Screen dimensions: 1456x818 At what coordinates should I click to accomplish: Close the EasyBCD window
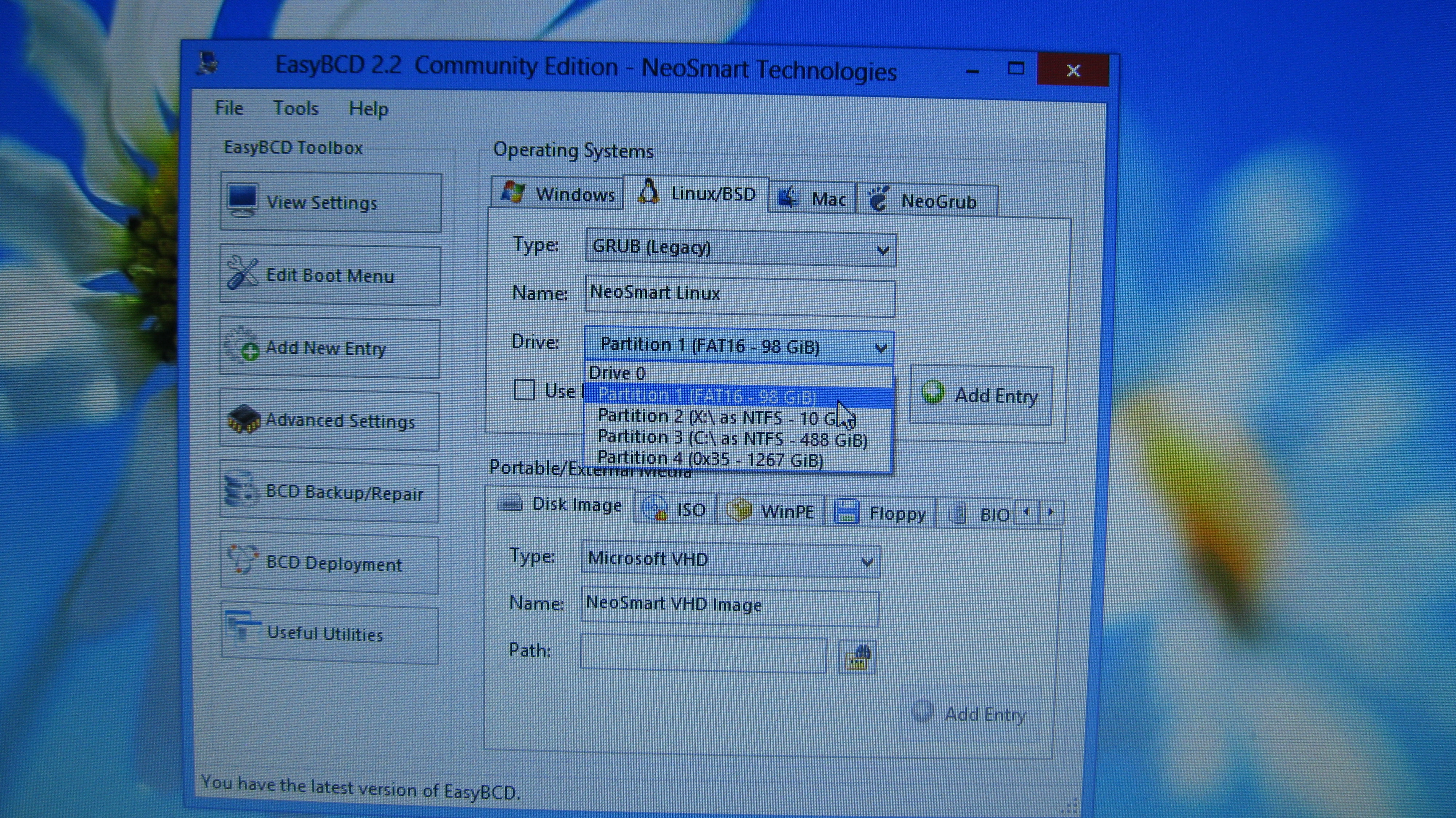click(1073, 70)
